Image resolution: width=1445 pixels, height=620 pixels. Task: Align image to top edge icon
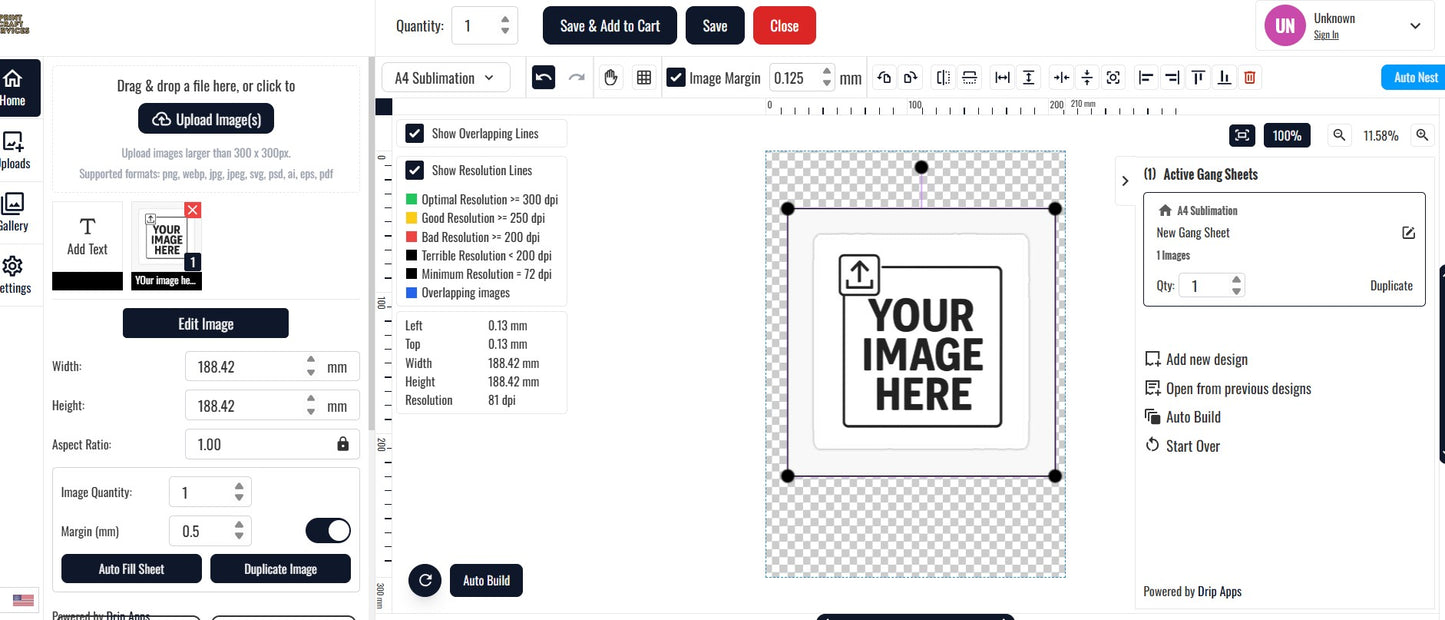tap(1198, 77)
